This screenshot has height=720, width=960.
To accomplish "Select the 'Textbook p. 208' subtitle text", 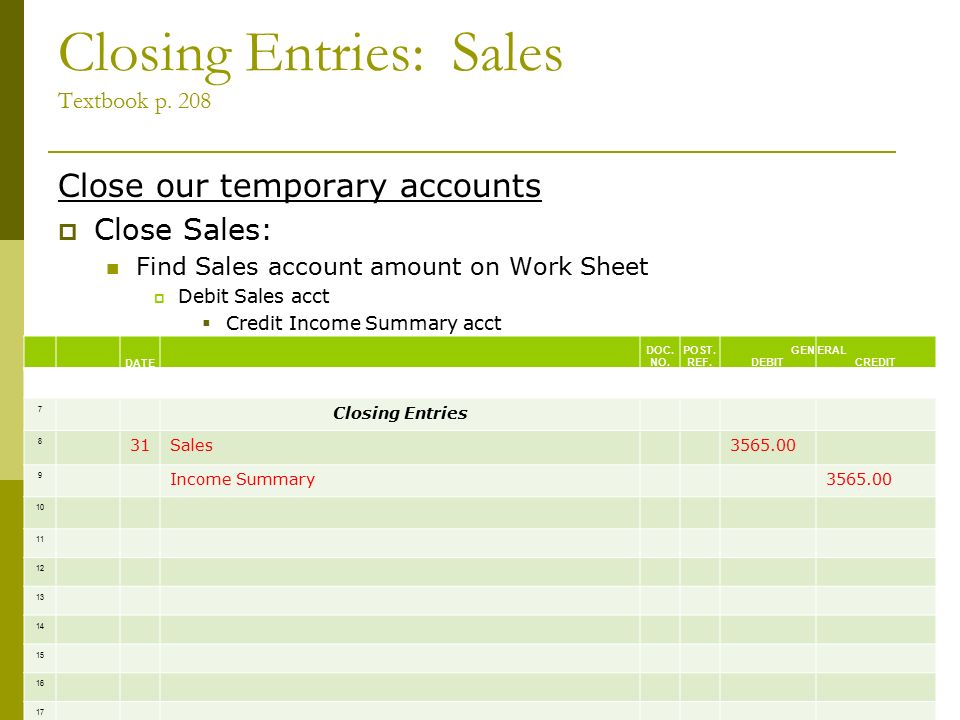I will [134, 102].
